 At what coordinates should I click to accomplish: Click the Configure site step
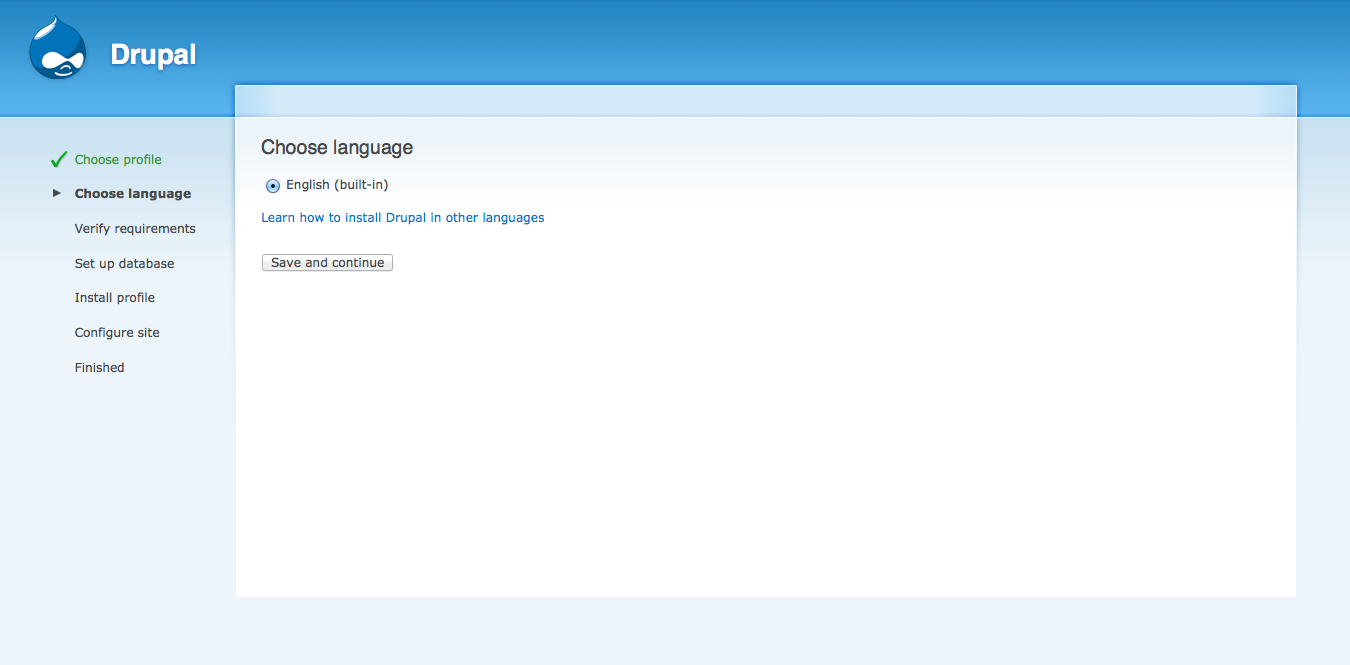pyautogui.click(x=117, y=332)
